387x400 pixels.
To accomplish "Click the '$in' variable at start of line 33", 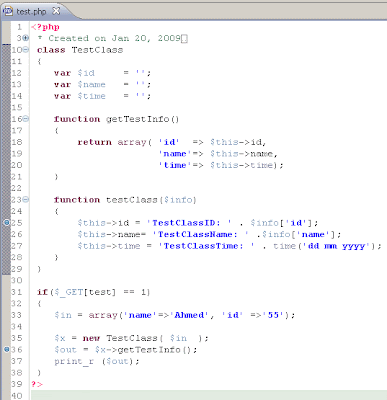I will pos(63,315).
